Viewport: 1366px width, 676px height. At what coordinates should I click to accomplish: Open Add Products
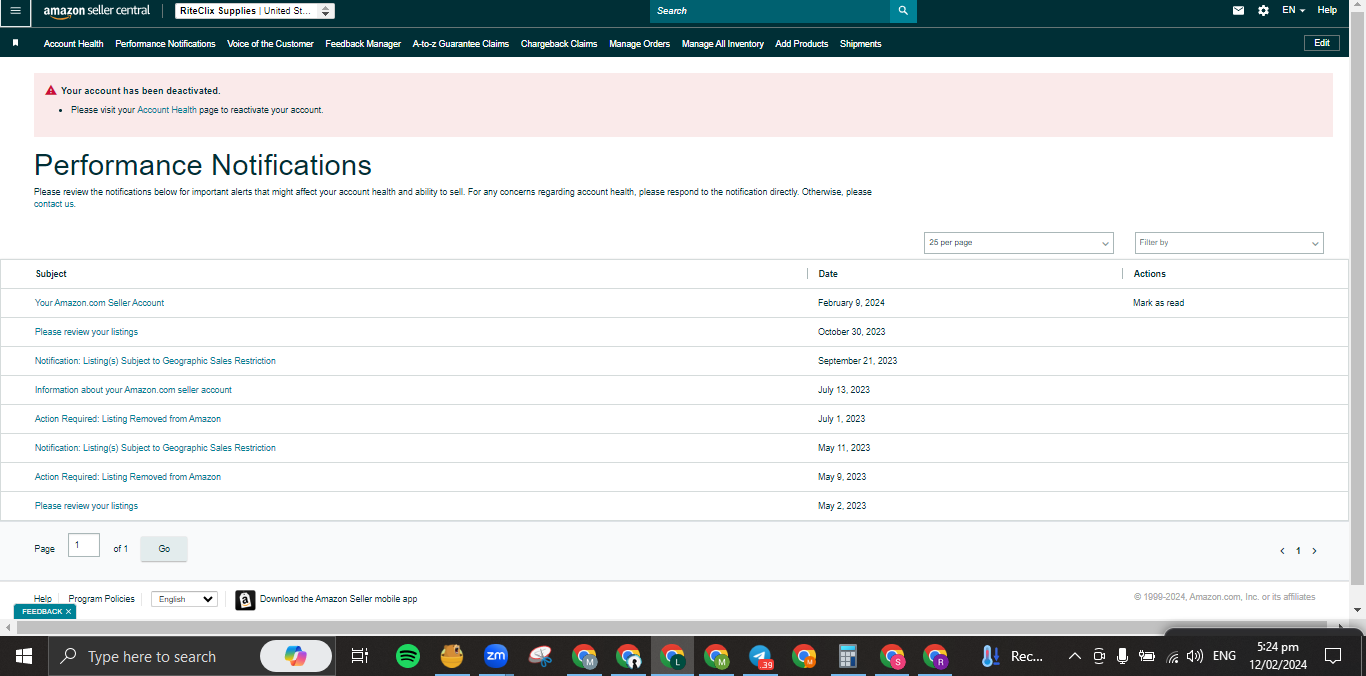coord(802,44)
